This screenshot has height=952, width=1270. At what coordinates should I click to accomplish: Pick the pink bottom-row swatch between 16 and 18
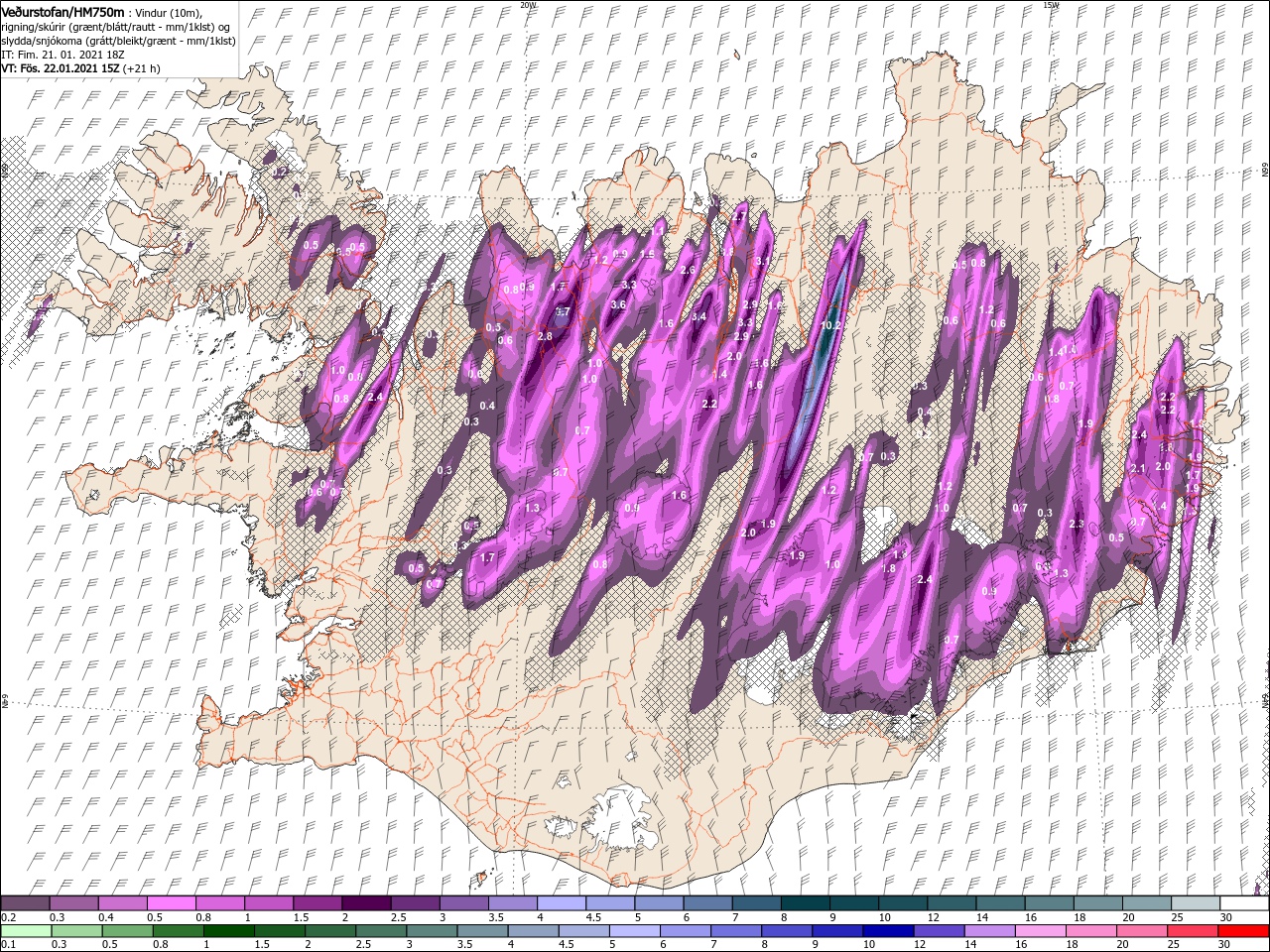(x=1040, y=930)
